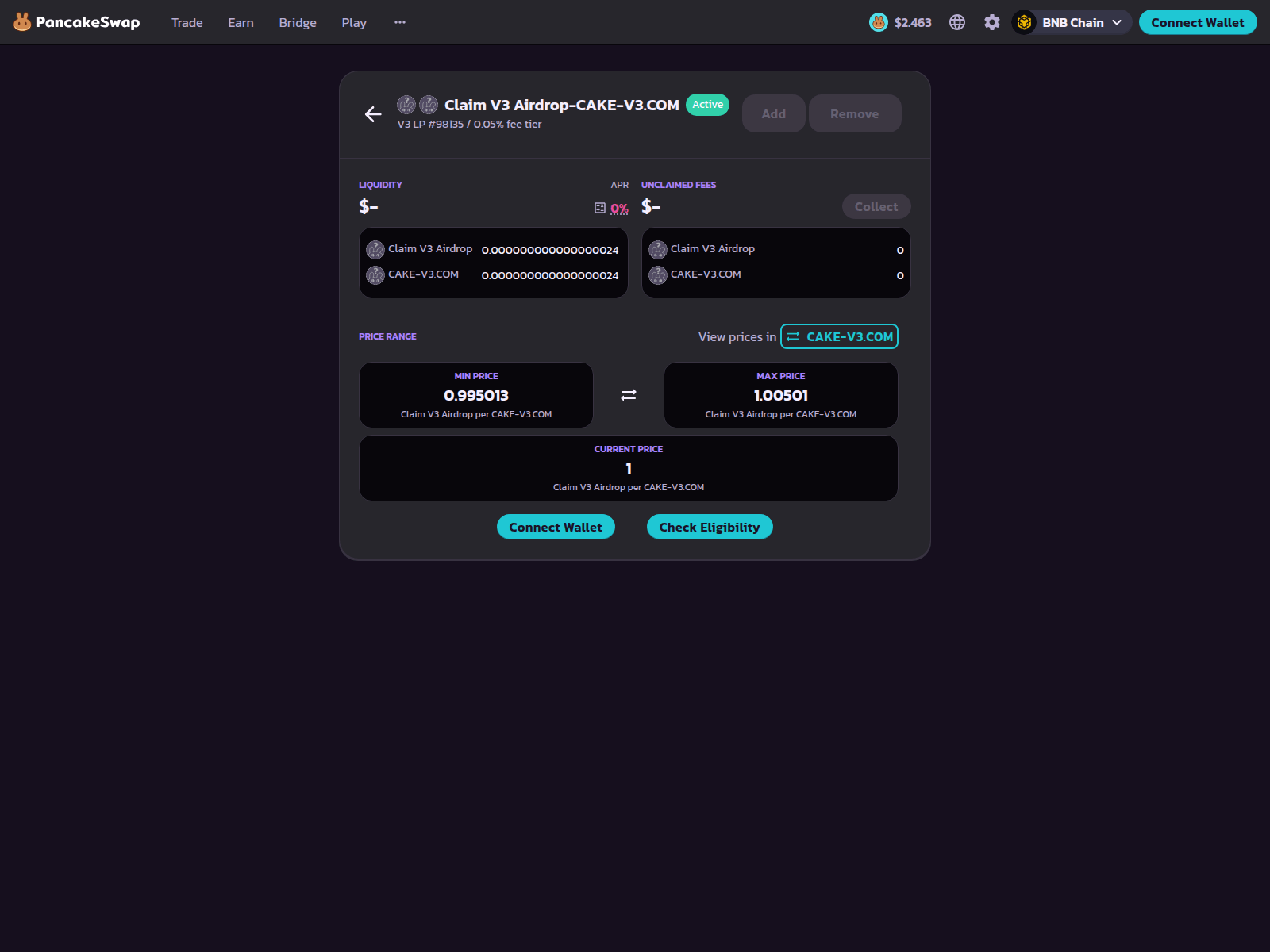The height and width of the screenshot is (952, 1270).
Task: Open the Bridge menu item
Action: point(298,22)
